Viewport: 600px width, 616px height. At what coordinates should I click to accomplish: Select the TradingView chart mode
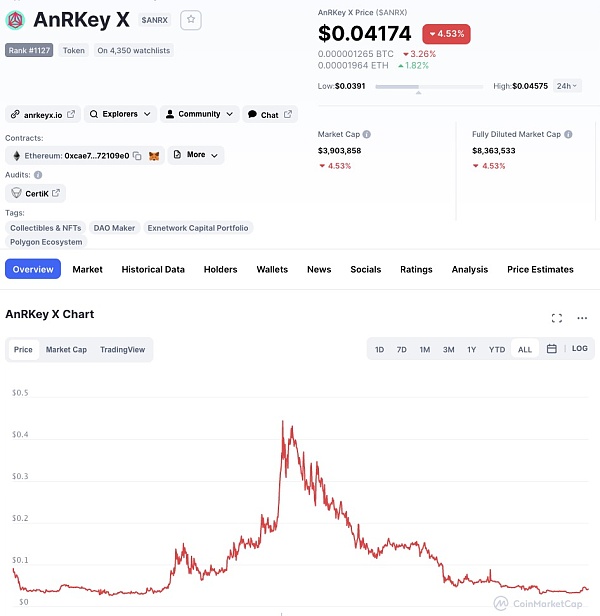click(122, 350)
